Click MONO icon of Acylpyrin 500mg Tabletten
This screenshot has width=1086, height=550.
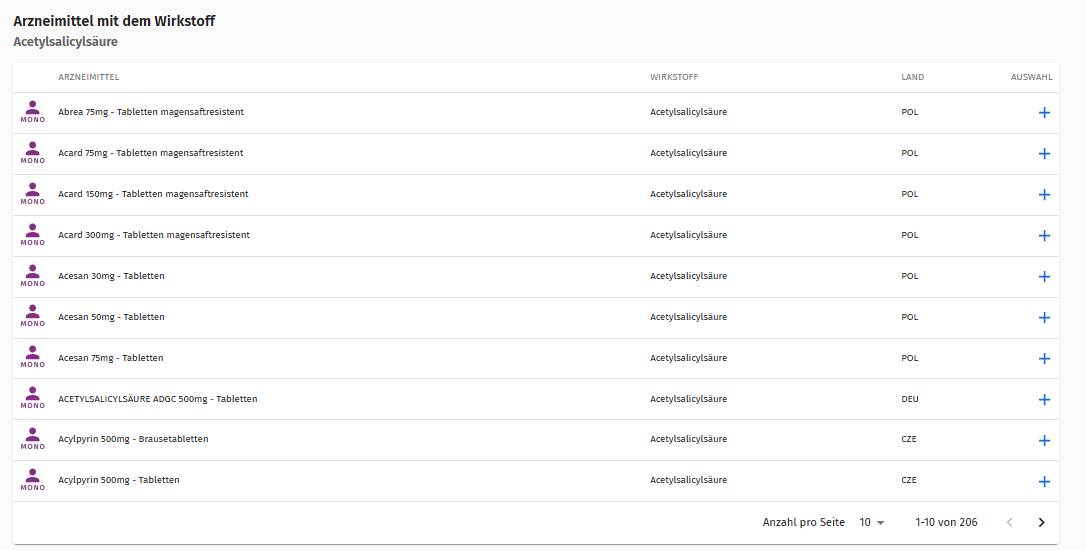33,480
